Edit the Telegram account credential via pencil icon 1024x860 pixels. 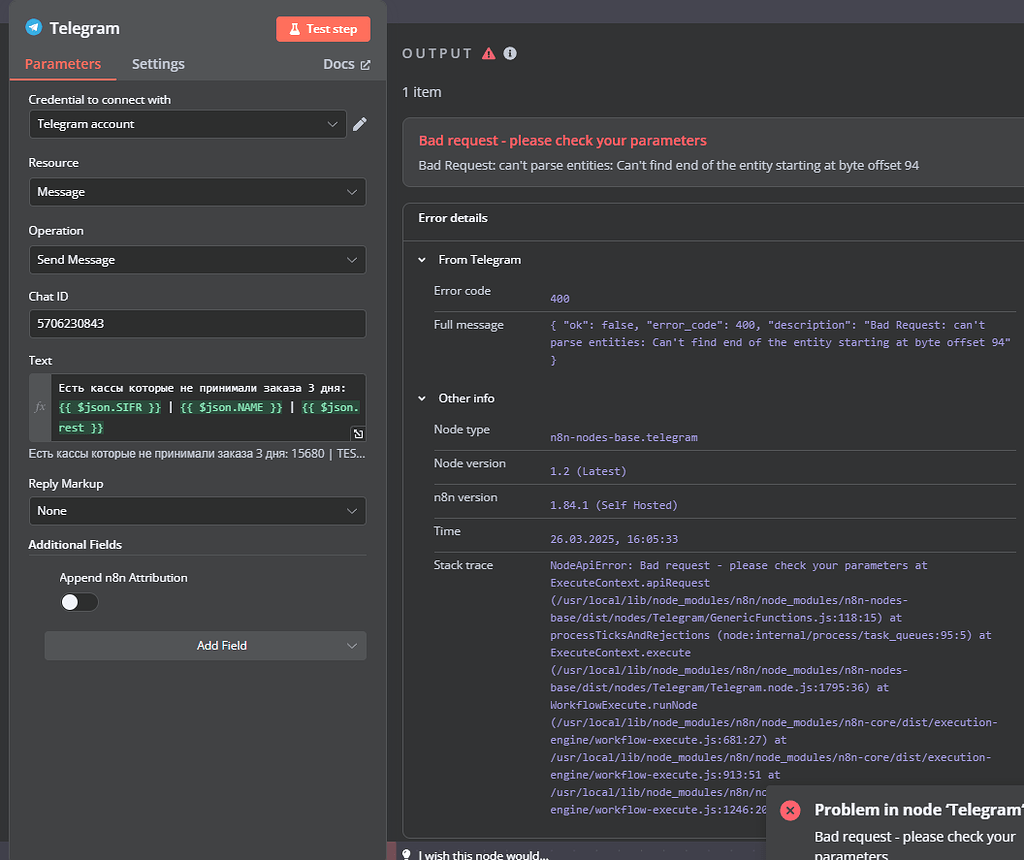pyautogui.click(x=360, y=124)
